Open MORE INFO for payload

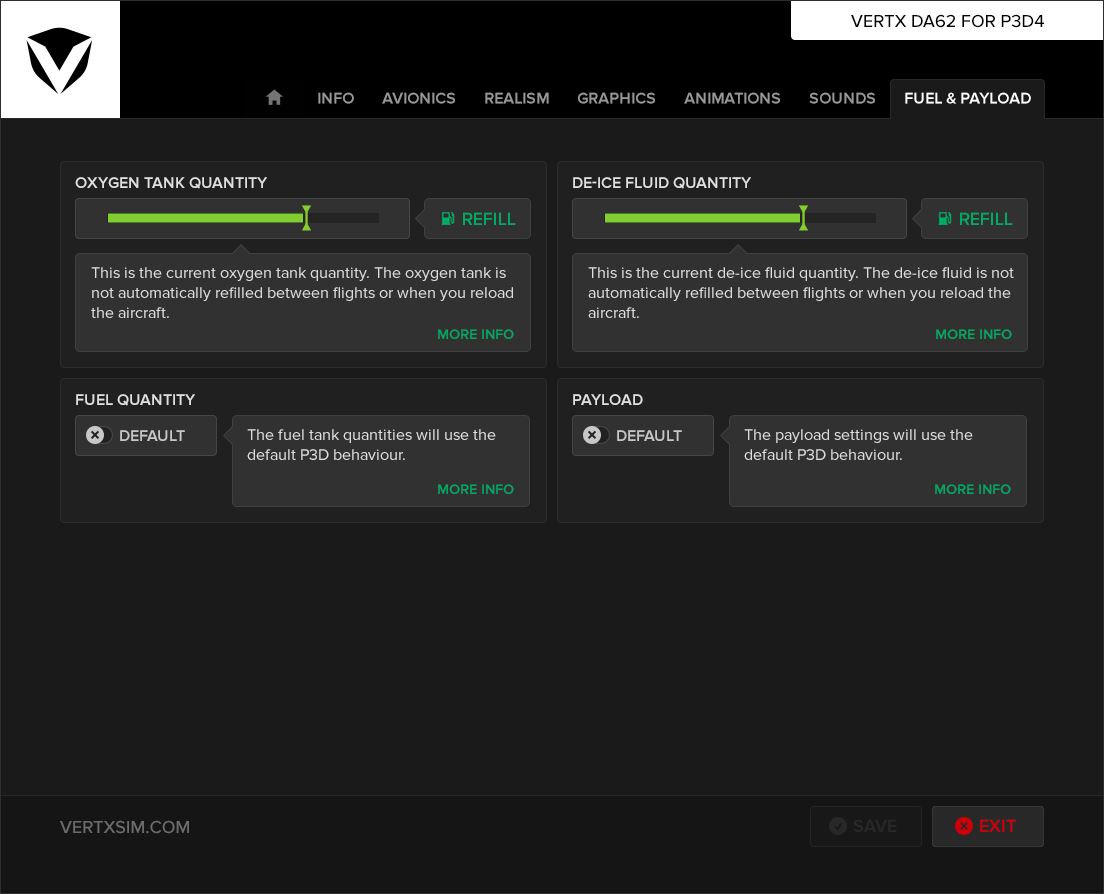(x=972, y=489)
